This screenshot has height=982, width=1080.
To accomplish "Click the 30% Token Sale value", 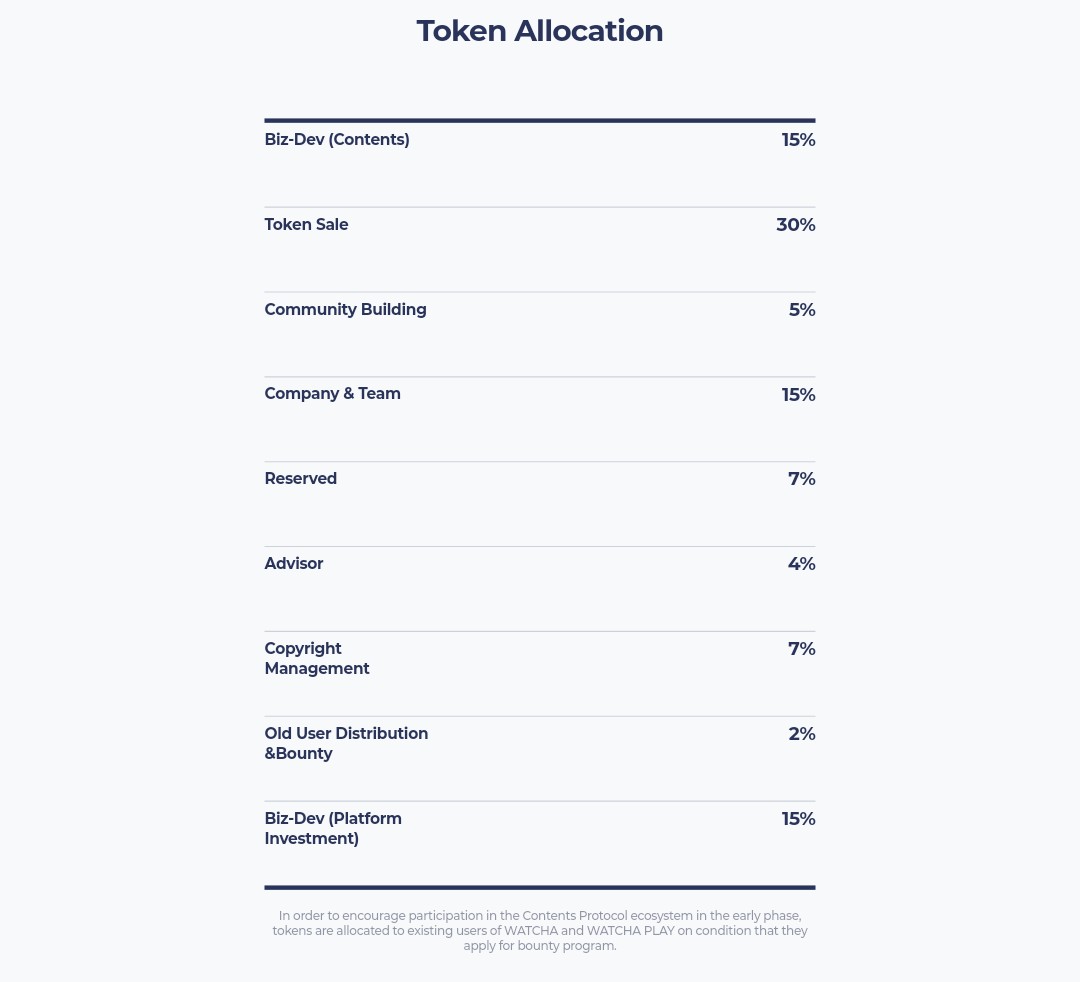I will pyautogui.click(x=796, y=224).
